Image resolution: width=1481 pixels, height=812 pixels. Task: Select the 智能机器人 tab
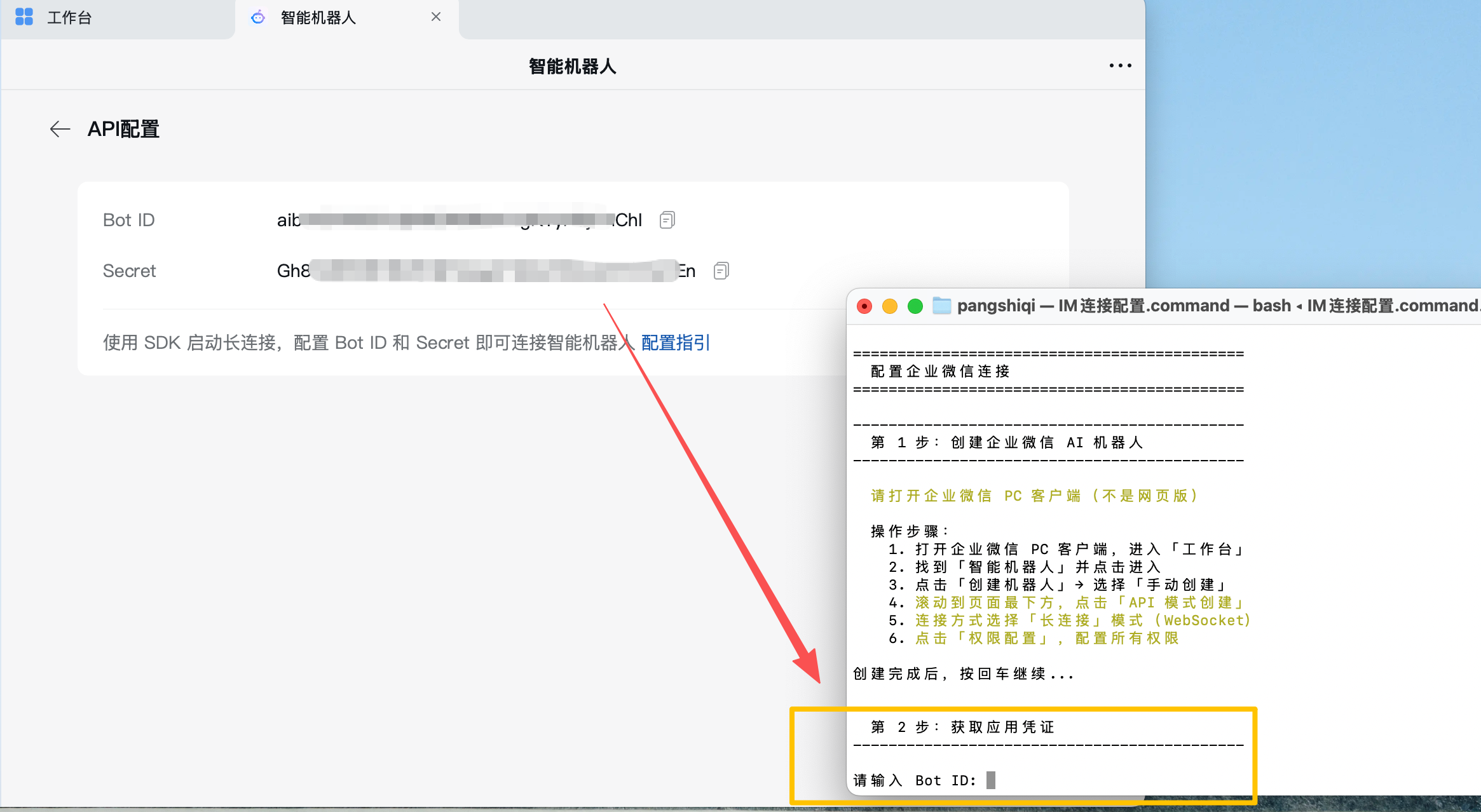[x=318, y=17]
